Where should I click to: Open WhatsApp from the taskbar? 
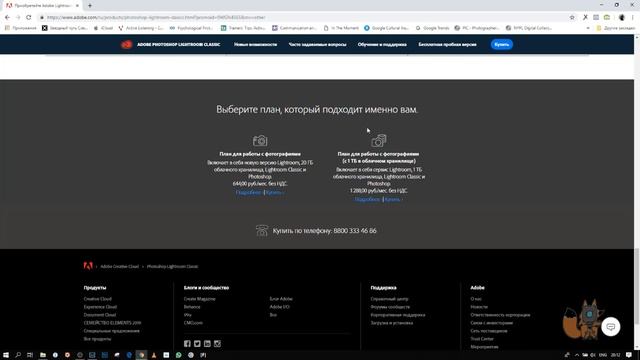pyautogui.click(x=178, y=355)
